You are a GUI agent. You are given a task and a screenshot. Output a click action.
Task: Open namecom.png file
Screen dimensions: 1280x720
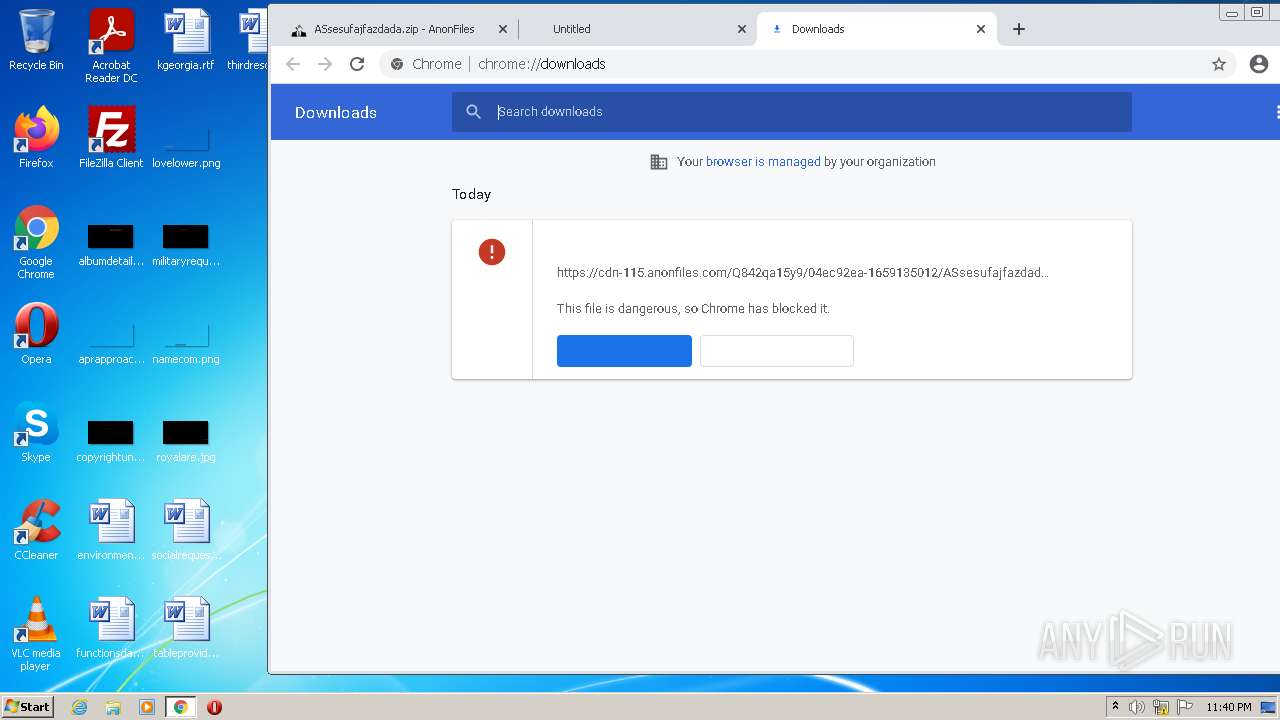pos(186,342)
